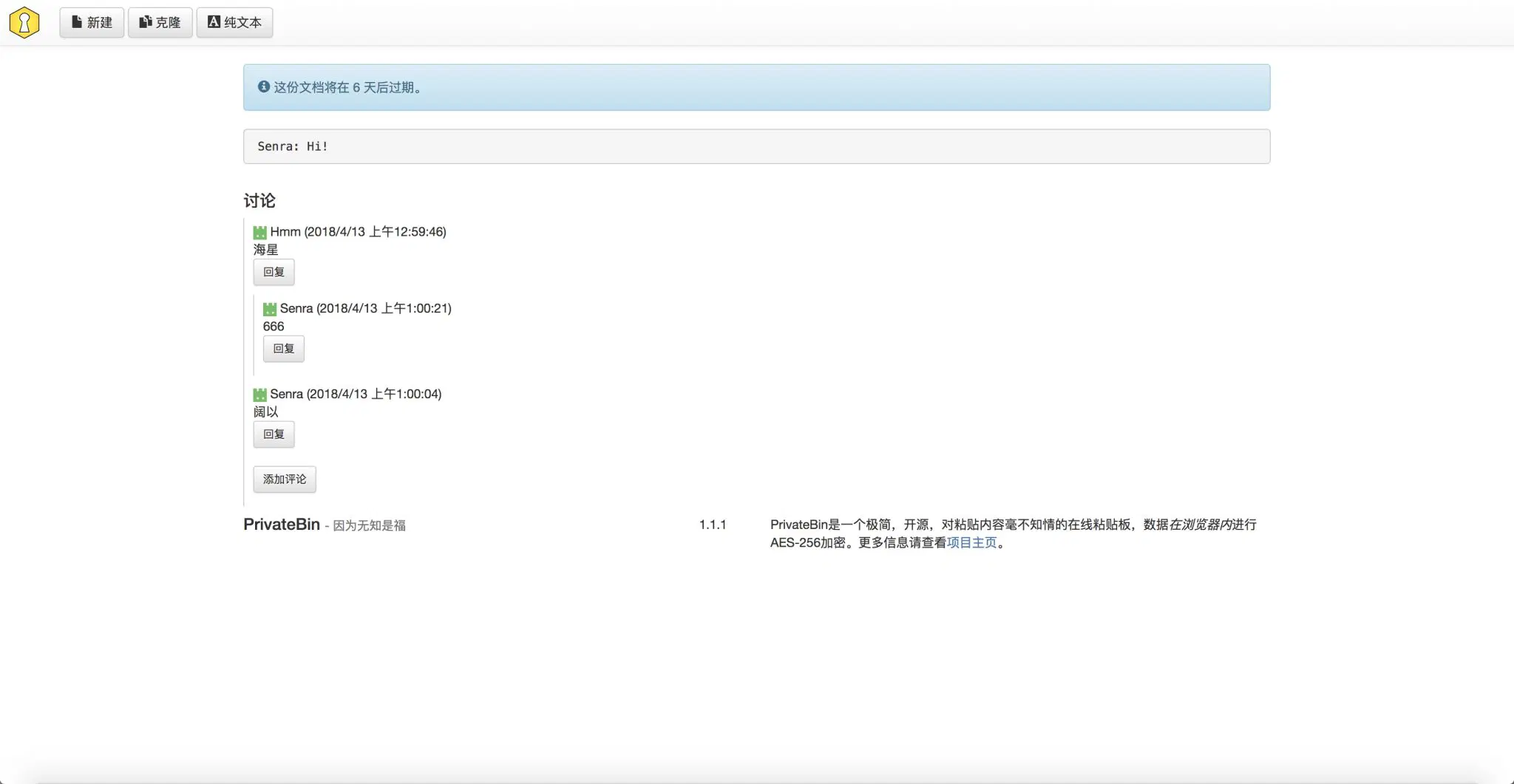Click the comment text 海星
This screenshot has height=784, width=1514.
265,250
